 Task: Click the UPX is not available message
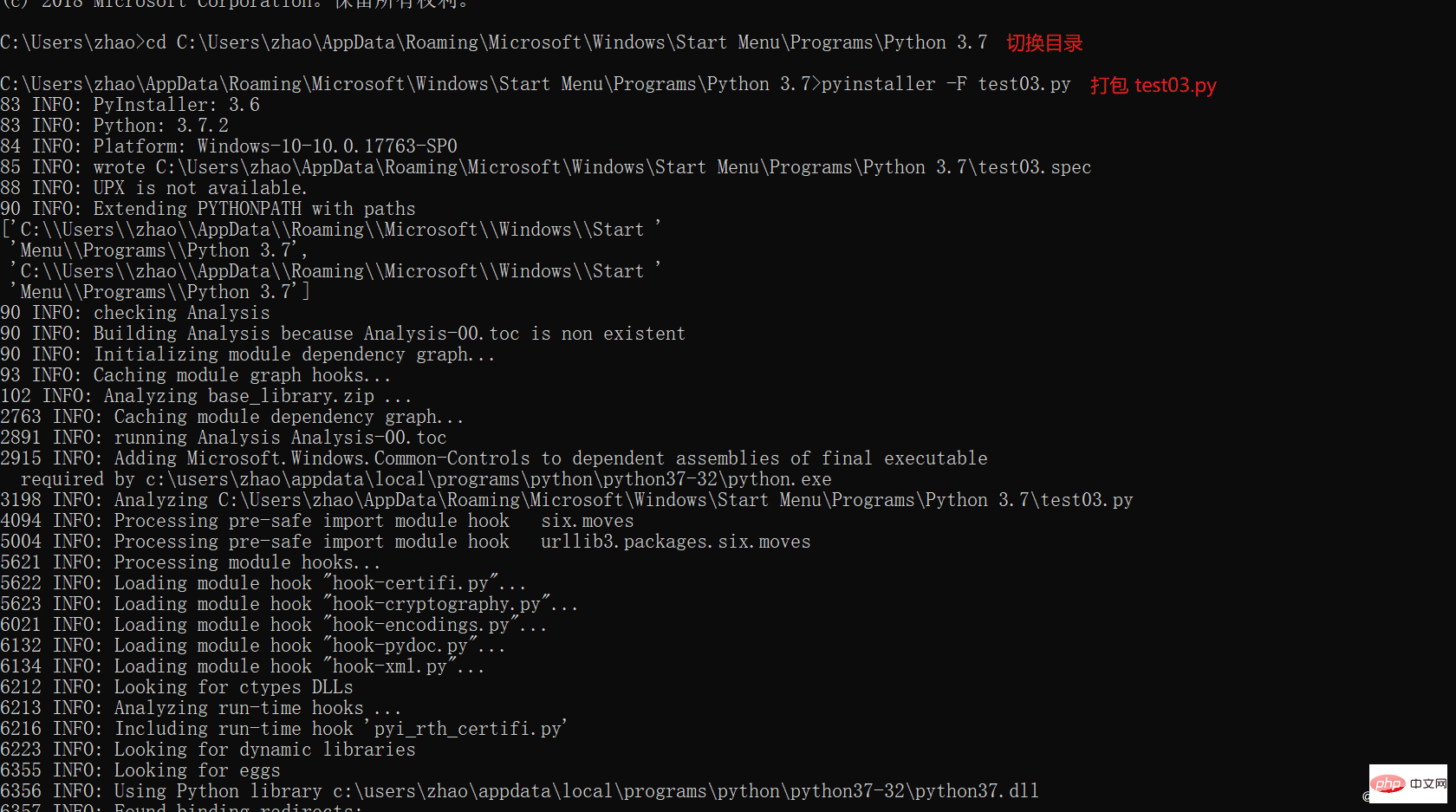click(x=200, y=188)
